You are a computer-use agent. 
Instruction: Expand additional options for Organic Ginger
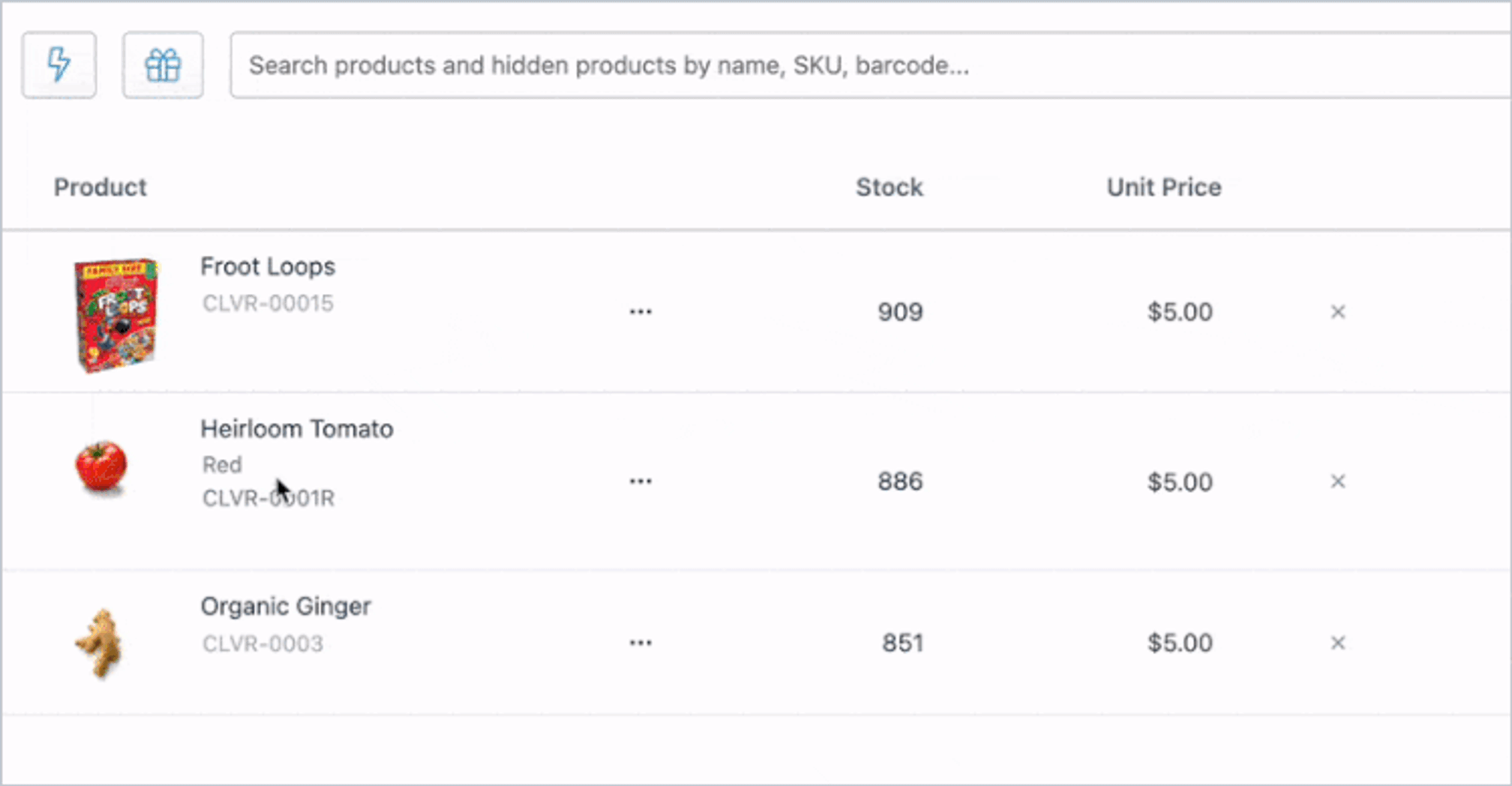click(x=640, y=642)
